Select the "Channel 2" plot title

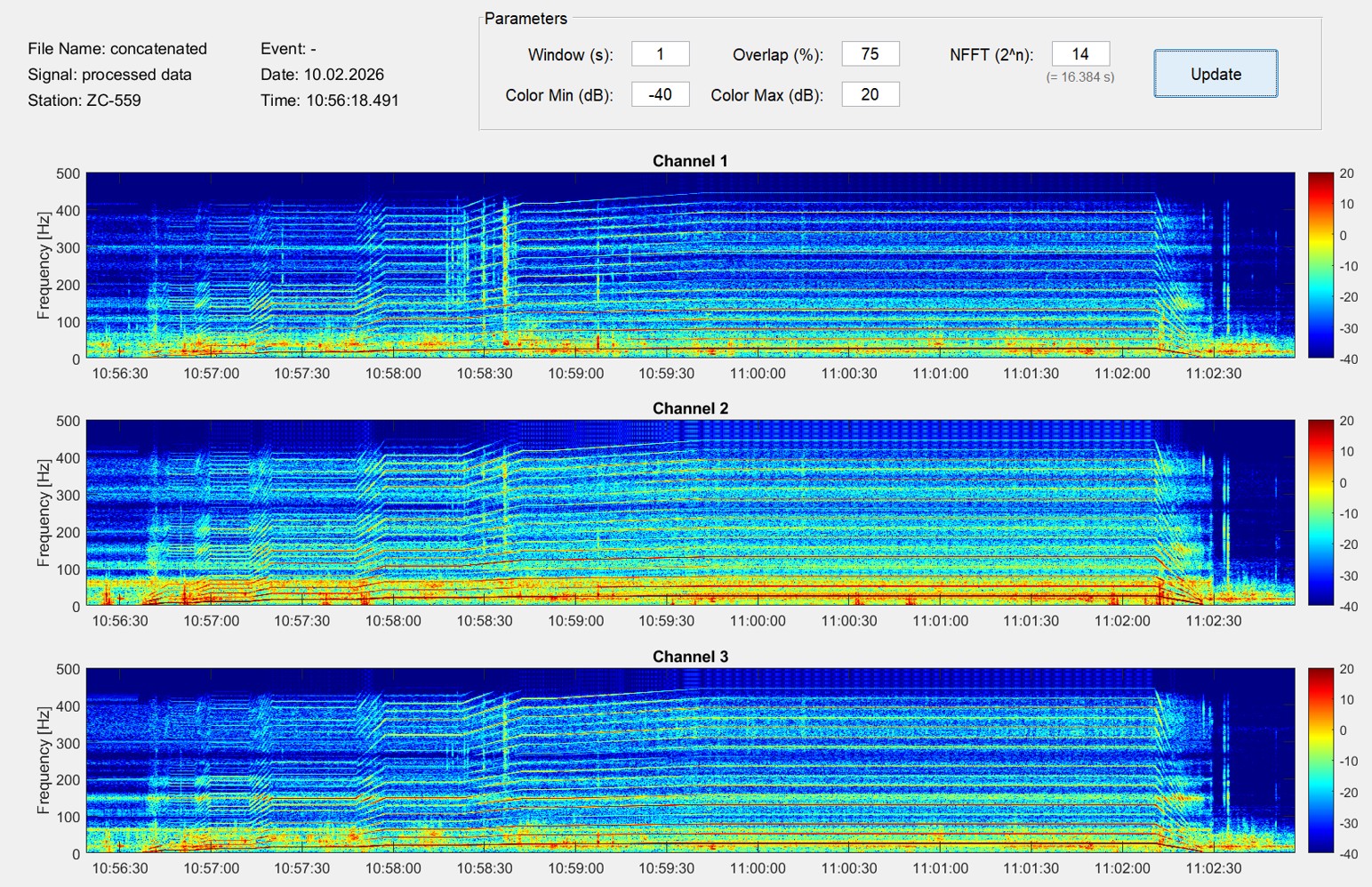coord(690,408)
